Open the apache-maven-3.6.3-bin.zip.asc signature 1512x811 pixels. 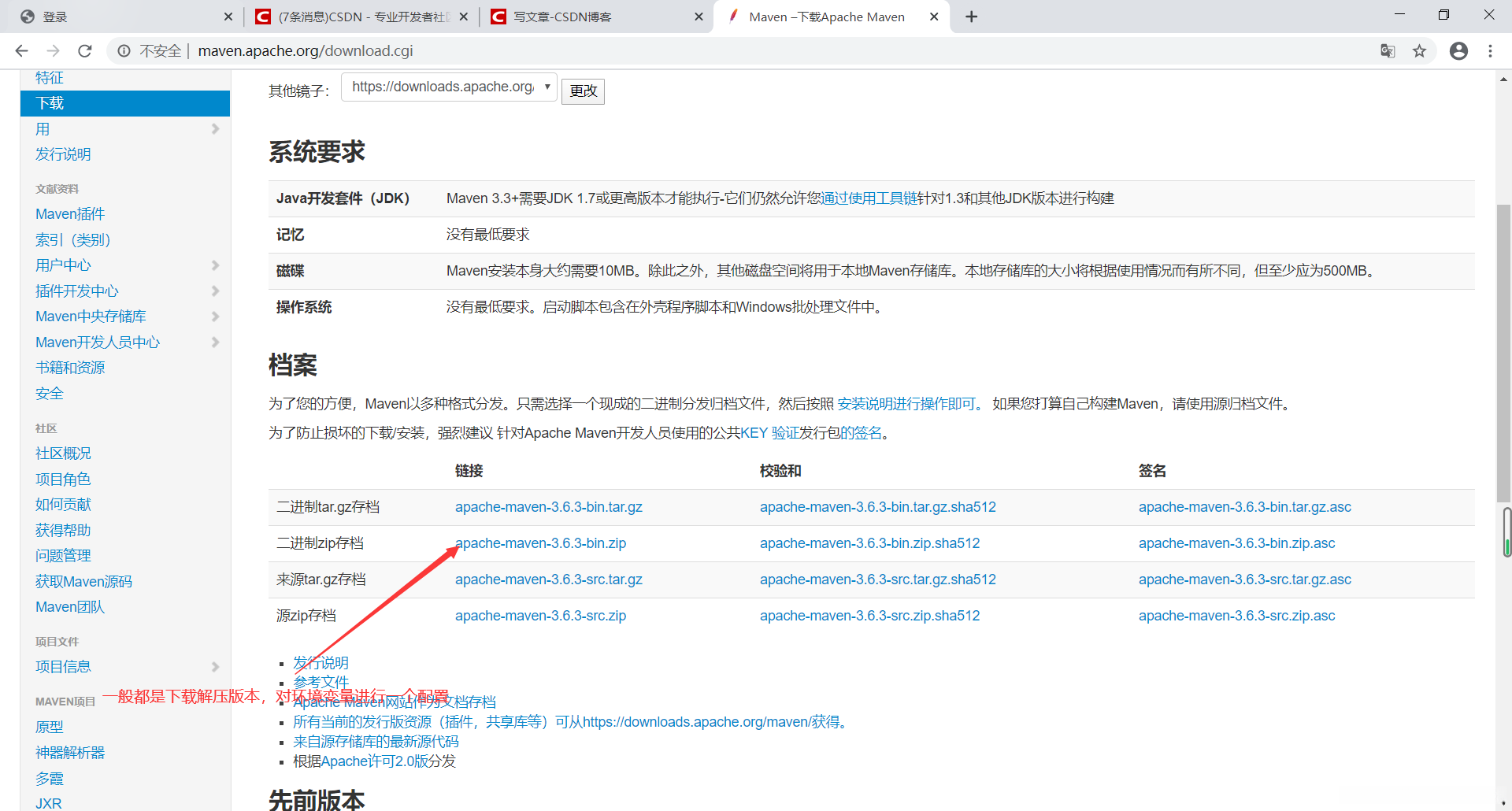(x=1237, y=543)
